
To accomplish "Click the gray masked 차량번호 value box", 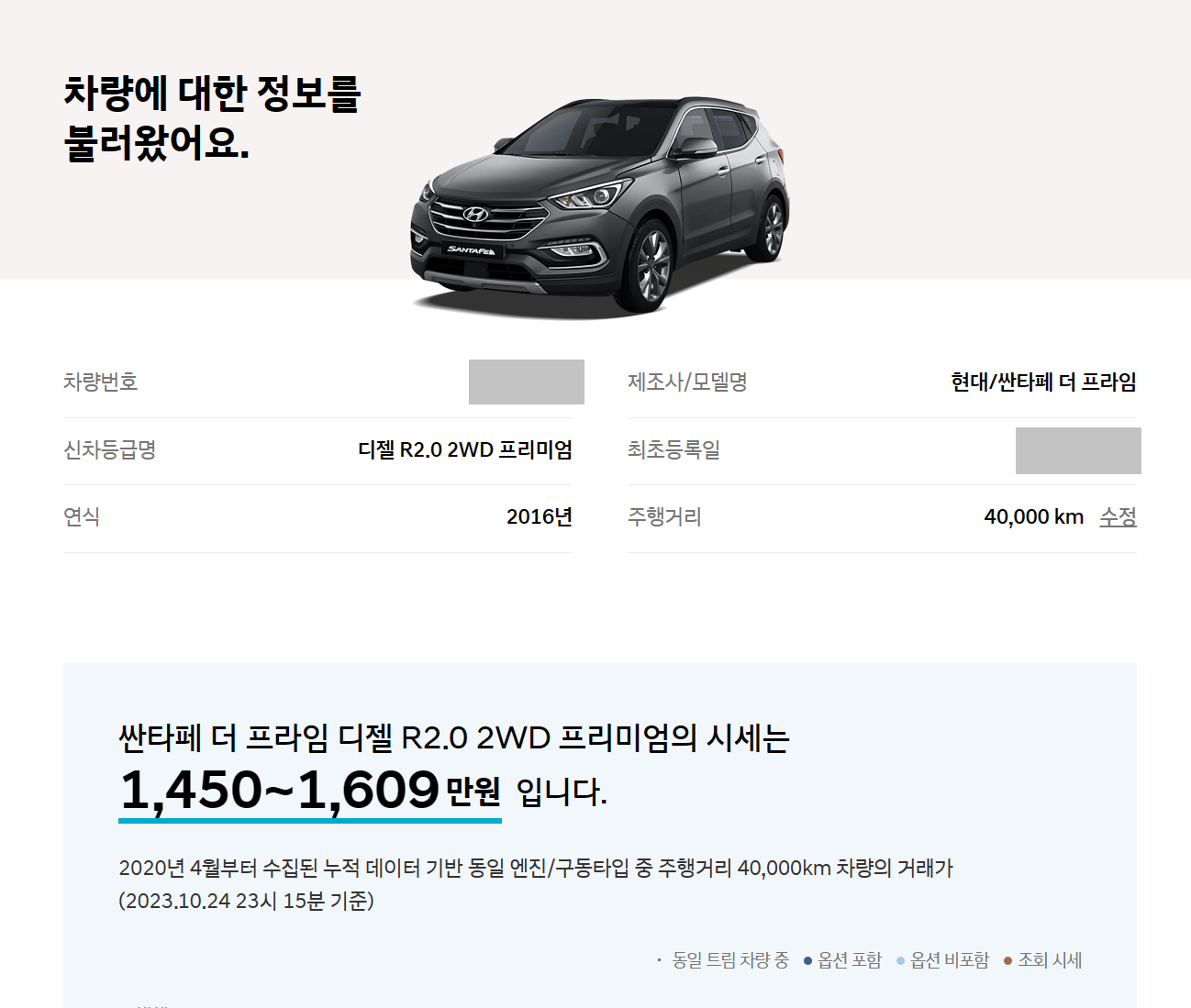I will click(527, 382).
